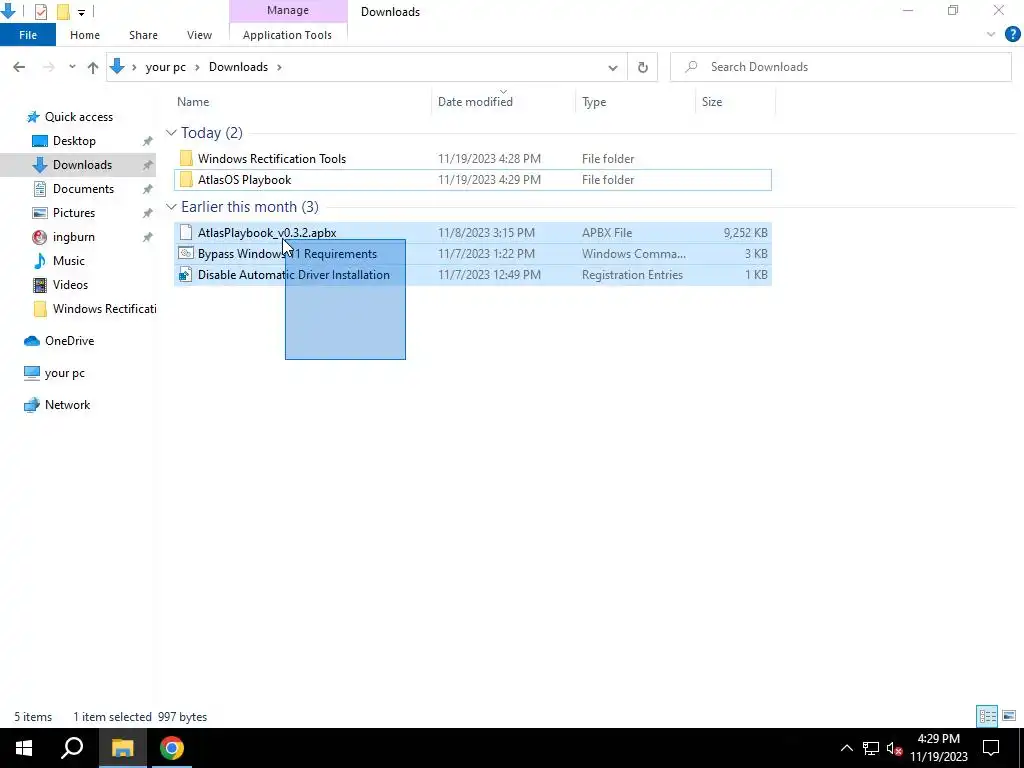Click the Bypass Windows 11 Requirements script icon

point(186,253)
